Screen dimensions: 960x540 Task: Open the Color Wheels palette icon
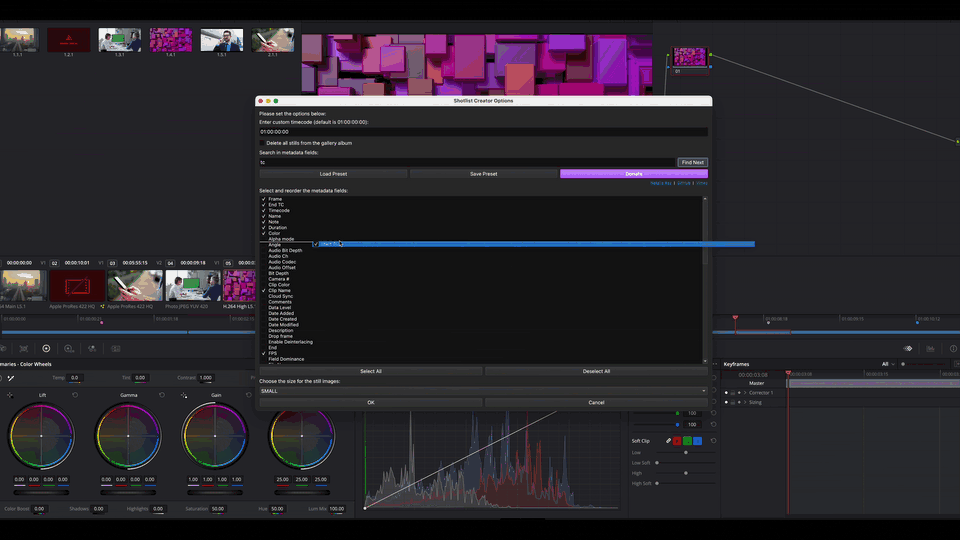pyautogui.click(x=46, y=348)
